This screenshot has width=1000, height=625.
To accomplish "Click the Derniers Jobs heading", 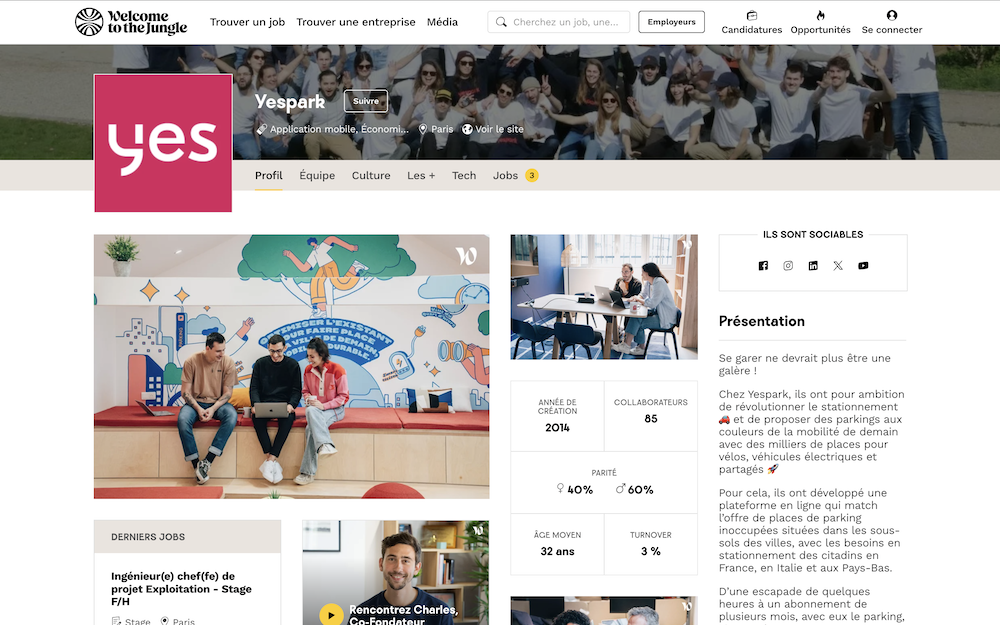I will click(148, 537).
